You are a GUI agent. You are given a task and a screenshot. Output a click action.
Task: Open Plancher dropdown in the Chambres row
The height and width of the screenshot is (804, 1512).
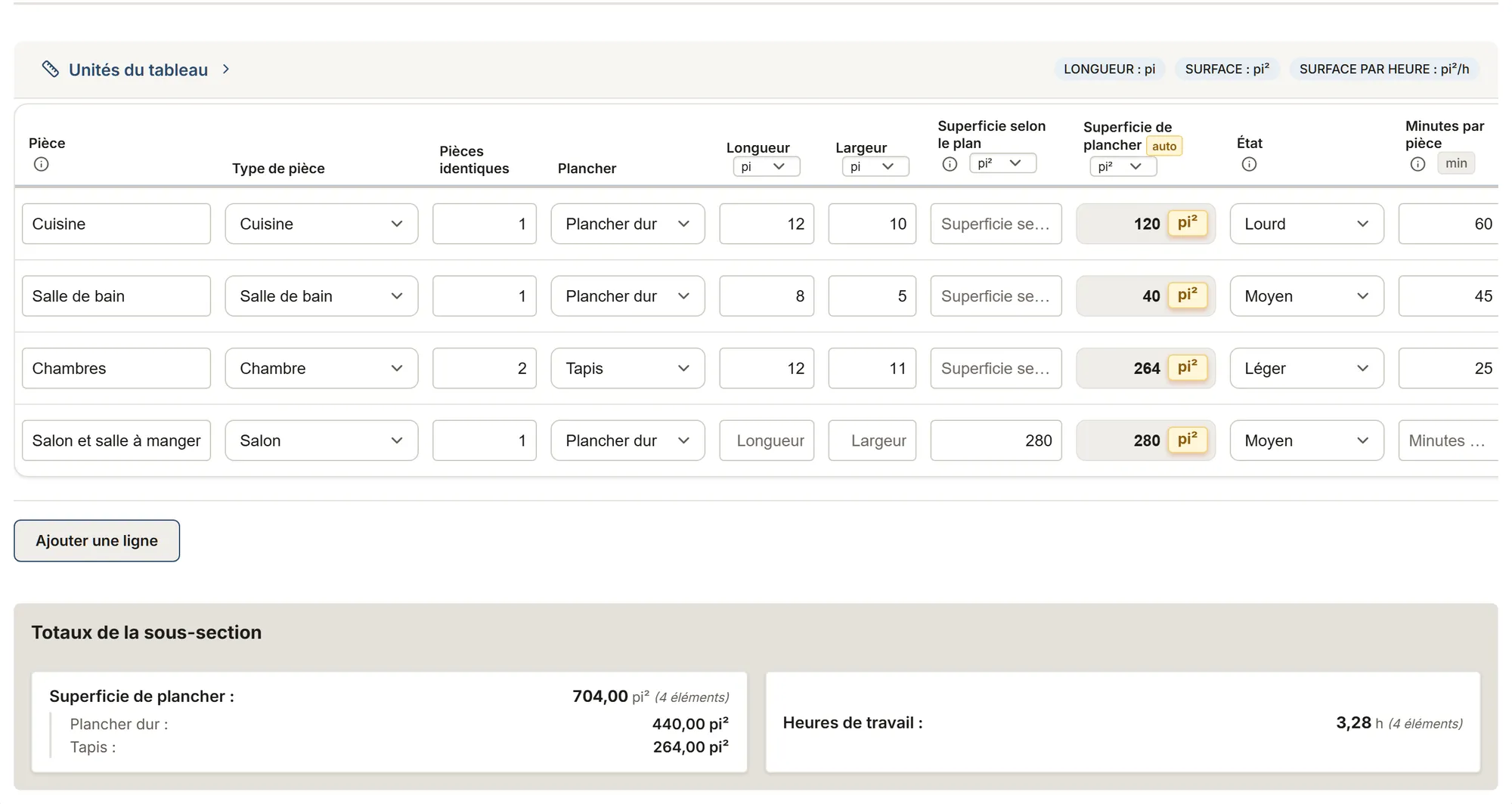pos(627,369)
